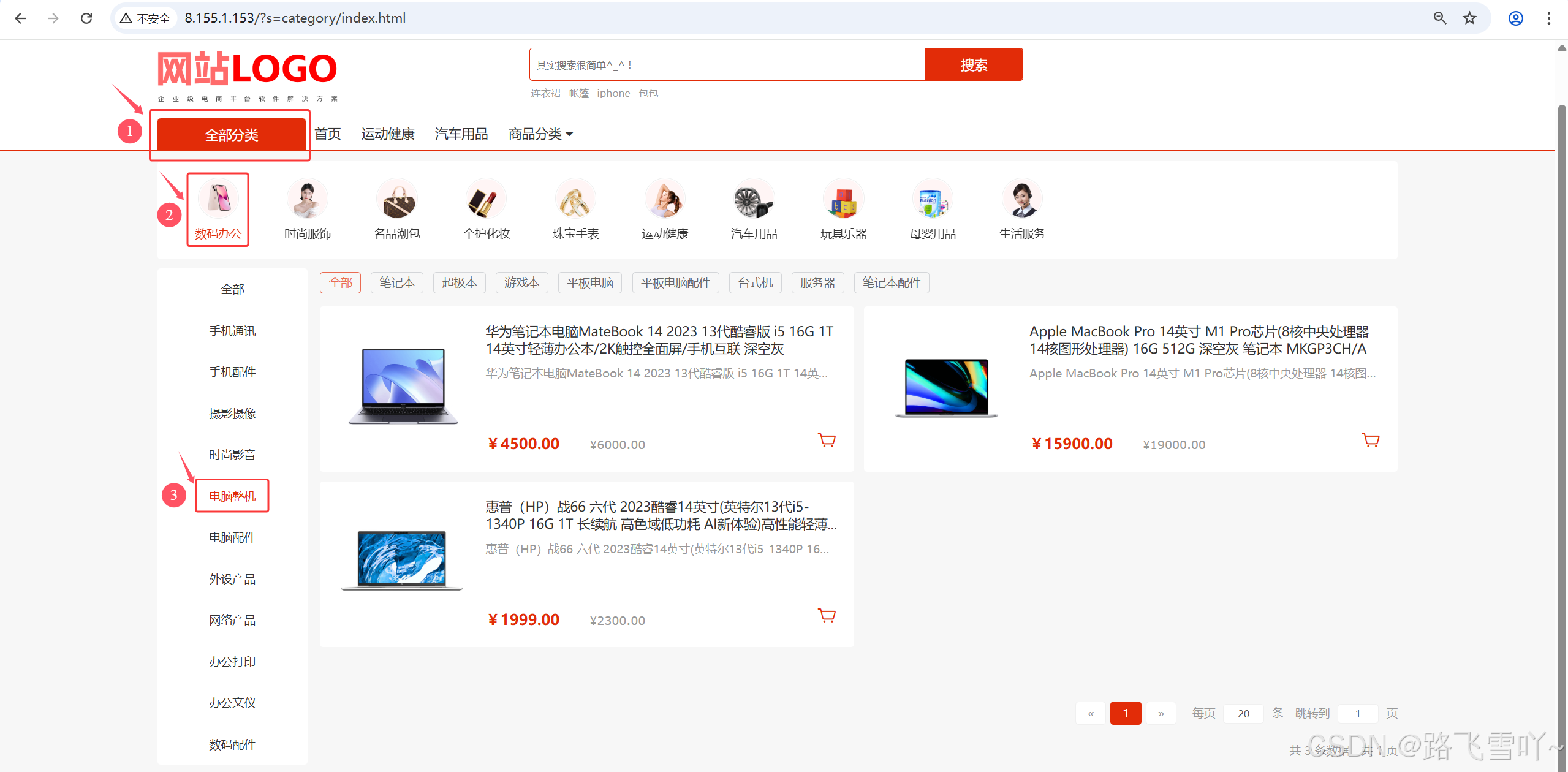Choose 电脑整机 in left sidebar
This screenshot has width=1568, height=772.
coord(232,496)
